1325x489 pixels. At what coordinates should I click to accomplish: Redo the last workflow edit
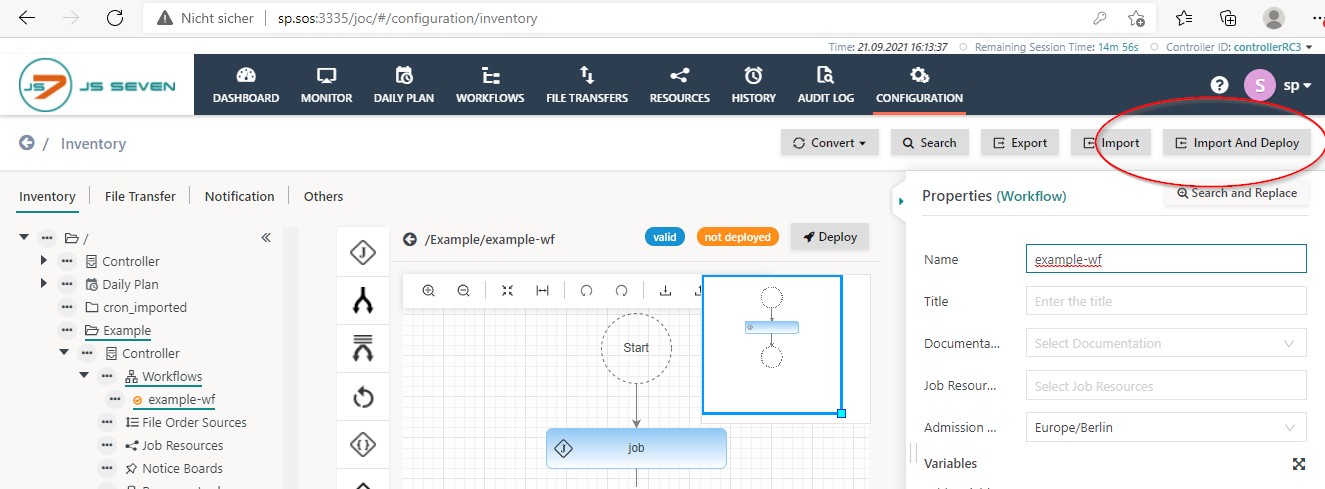point(621,291)
